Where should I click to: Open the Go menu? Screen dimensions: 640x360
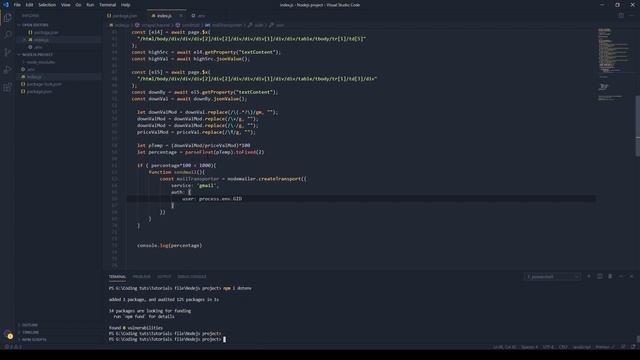78,5
